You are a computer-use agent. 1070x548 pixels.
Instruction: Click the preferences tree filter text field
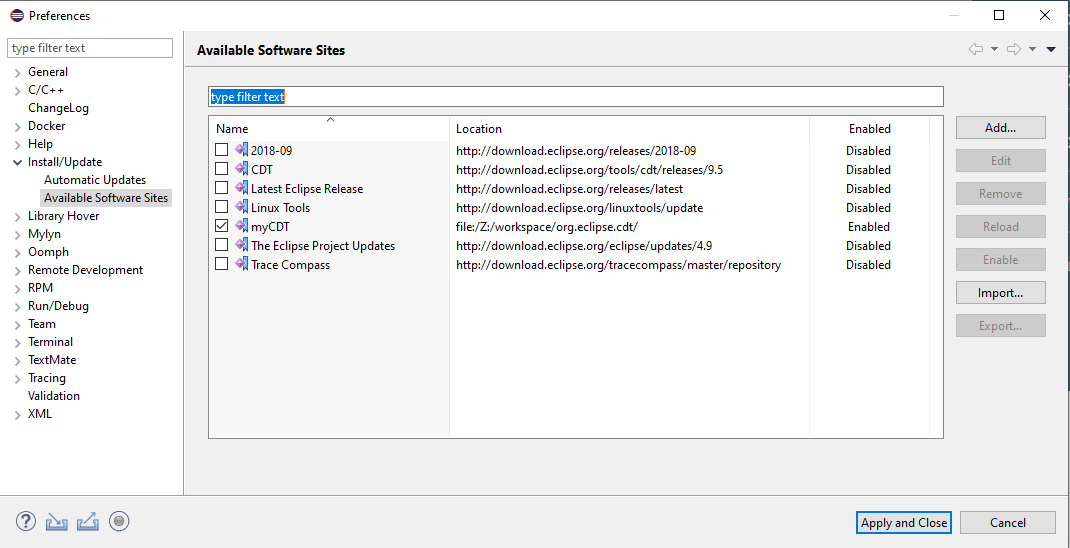90,48
